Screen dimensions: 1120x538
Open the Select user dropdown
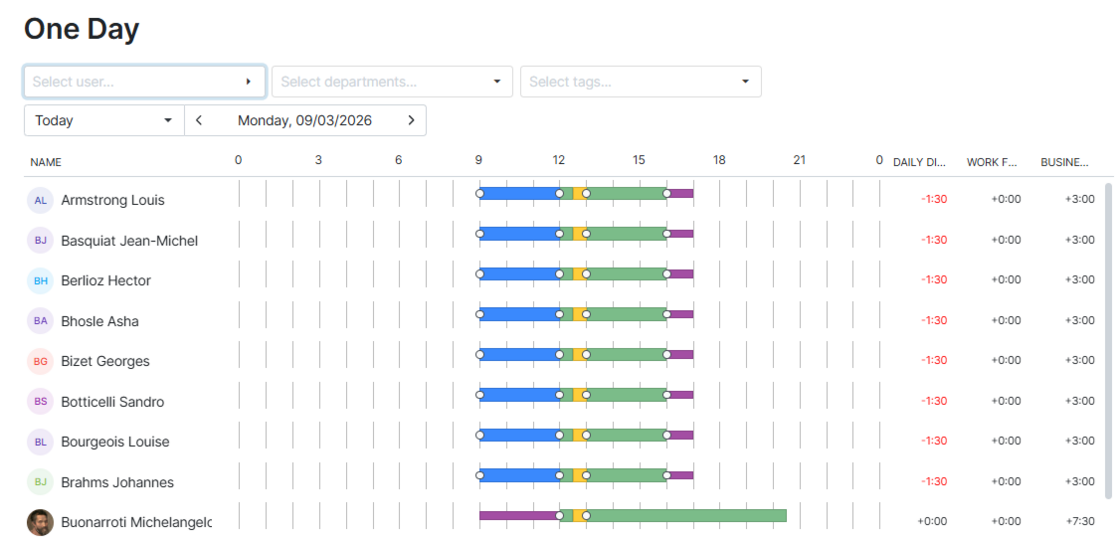coord(145,81)
